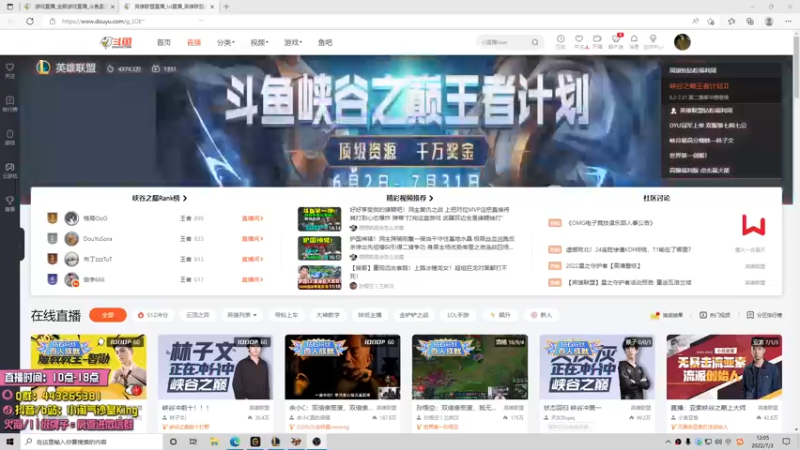Enter DouYuSora's 直播间 link

(252, 239)
